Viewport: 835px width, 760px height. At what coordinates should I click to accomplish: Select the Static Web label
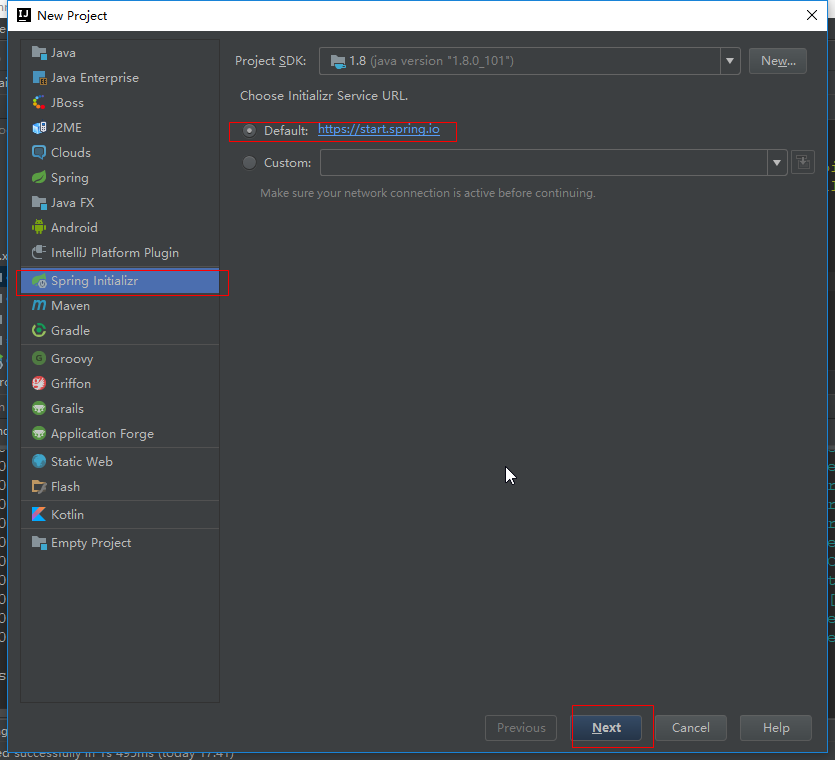click(82, 462)
